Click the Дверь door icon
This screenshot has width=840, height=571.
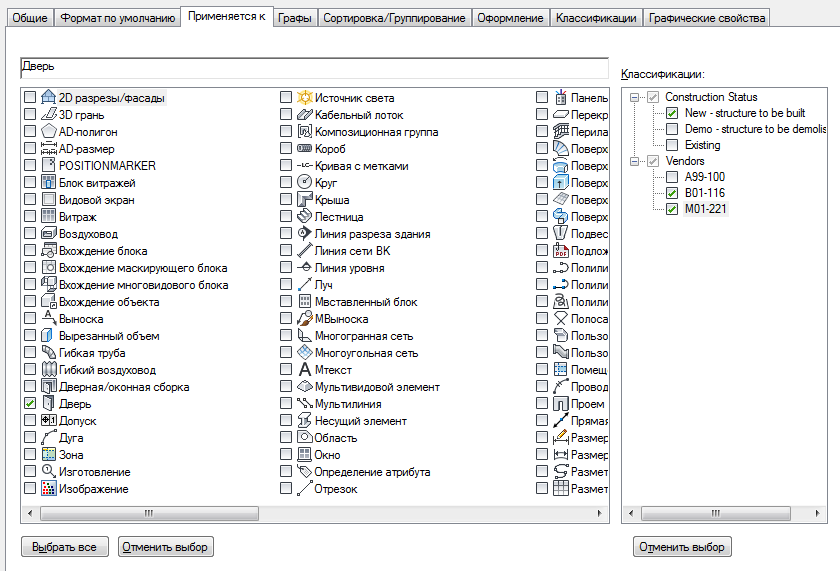coord(49,403)
